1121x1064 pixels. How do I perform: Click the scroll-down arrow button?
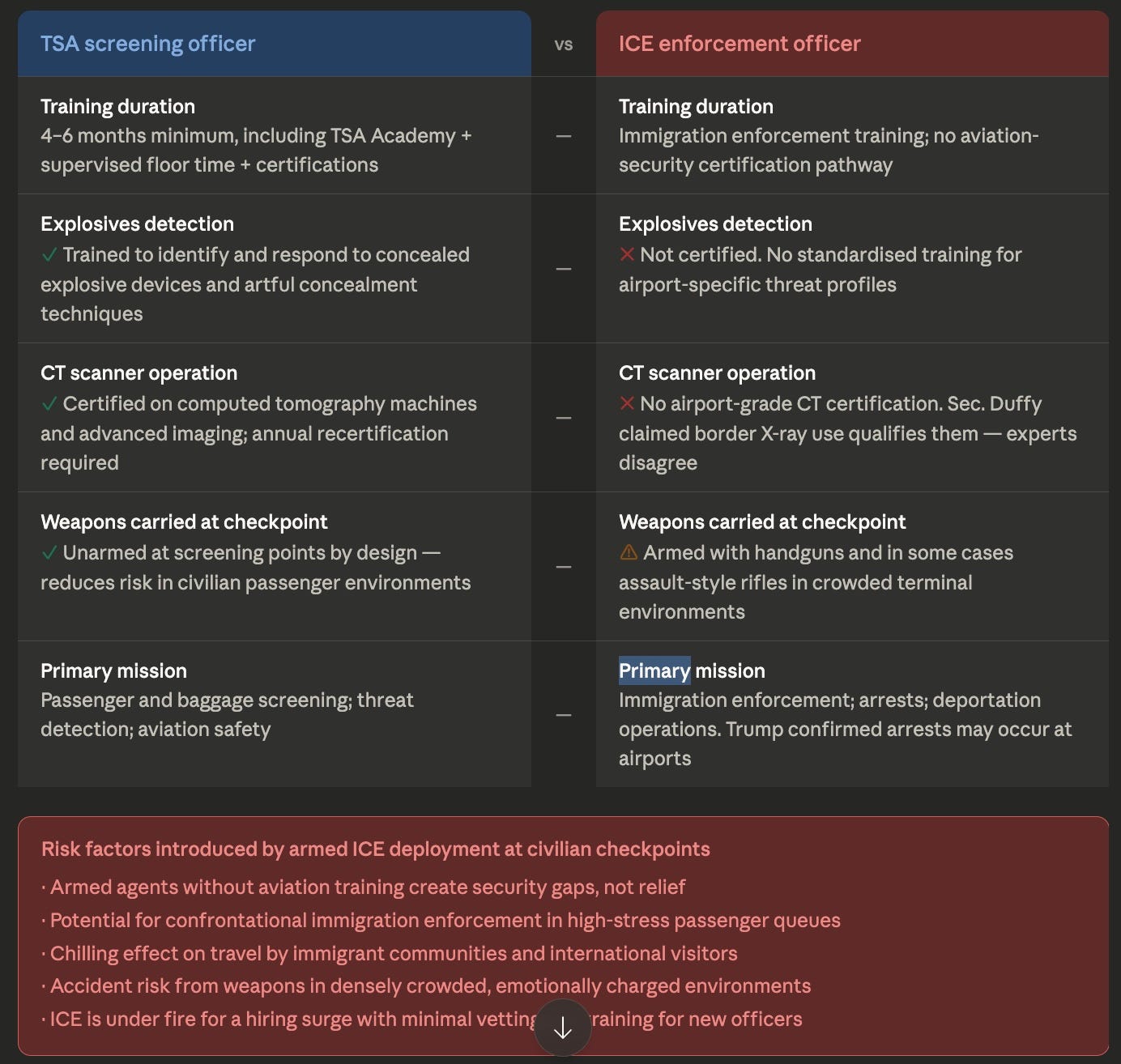tap(562, 1028)
